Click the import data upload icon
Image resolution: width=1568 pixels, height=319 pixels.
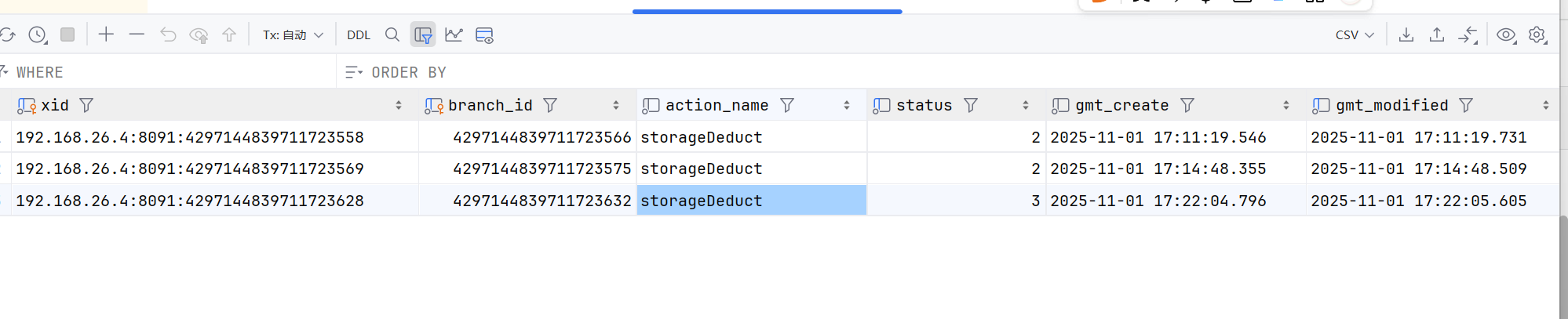[x=1437, y=34]
